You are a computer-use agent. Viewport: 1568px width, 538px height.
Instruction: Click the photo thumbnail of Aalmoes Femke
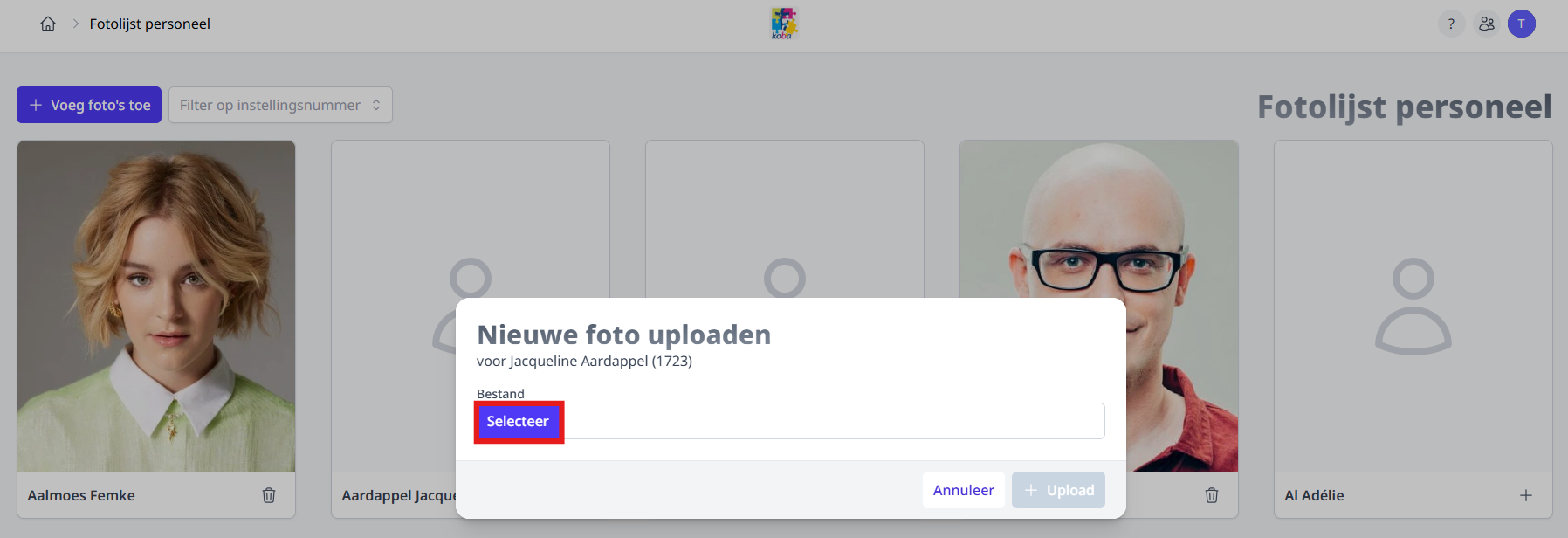pos(155,304)
